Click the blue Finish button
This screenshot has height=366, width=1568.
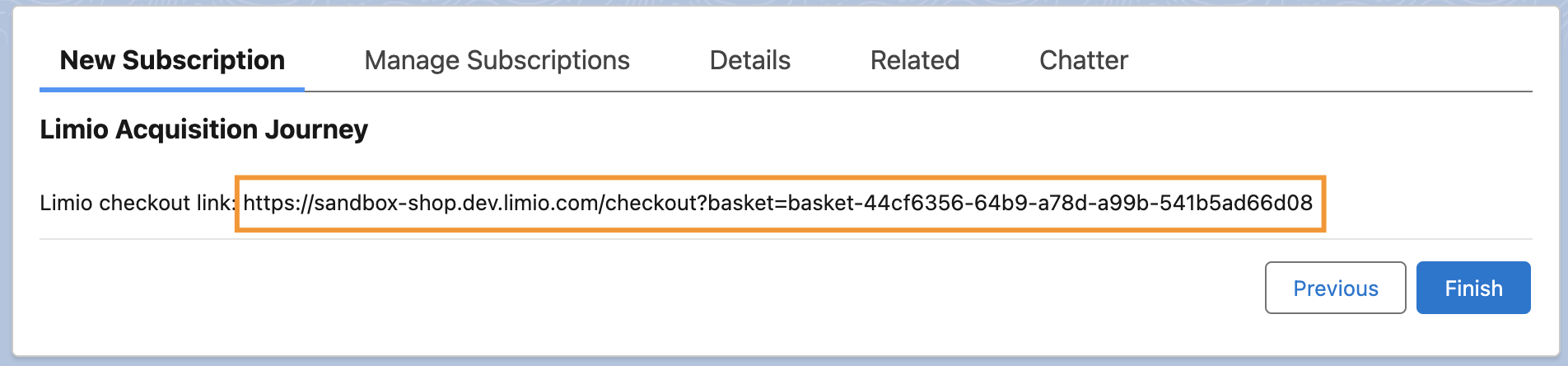pos(1473,288)
